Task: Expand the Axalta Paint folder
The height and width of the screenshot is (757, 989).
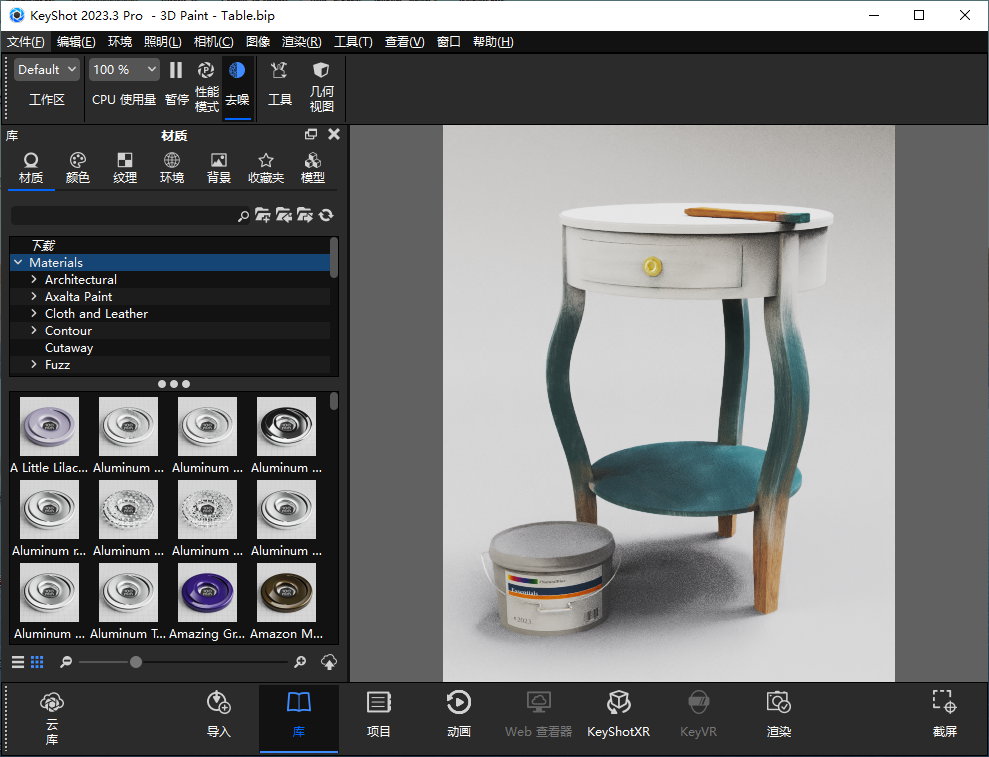Action: [x=34, y=296]
